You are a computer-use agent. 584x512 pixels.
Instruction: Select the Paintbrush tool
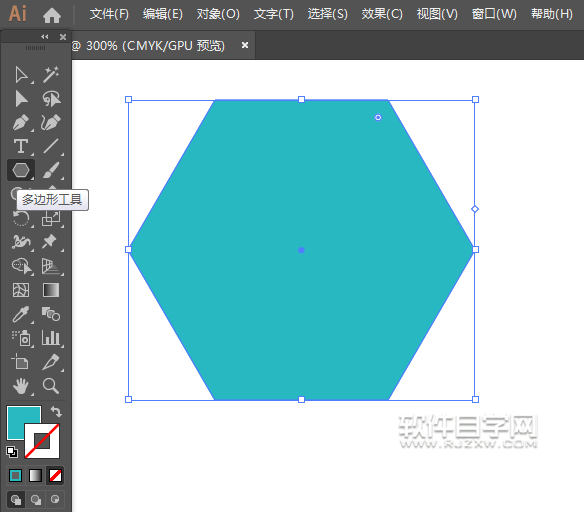coord(51,170)
